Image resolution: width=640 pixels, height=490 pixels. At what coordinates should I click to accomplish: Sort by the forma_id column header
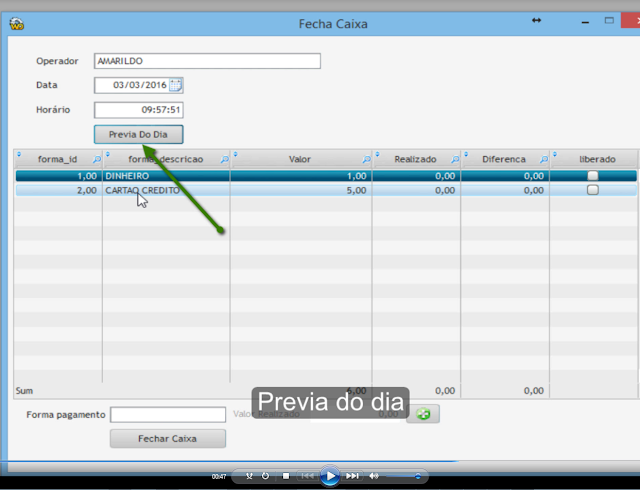coord(57,159)
